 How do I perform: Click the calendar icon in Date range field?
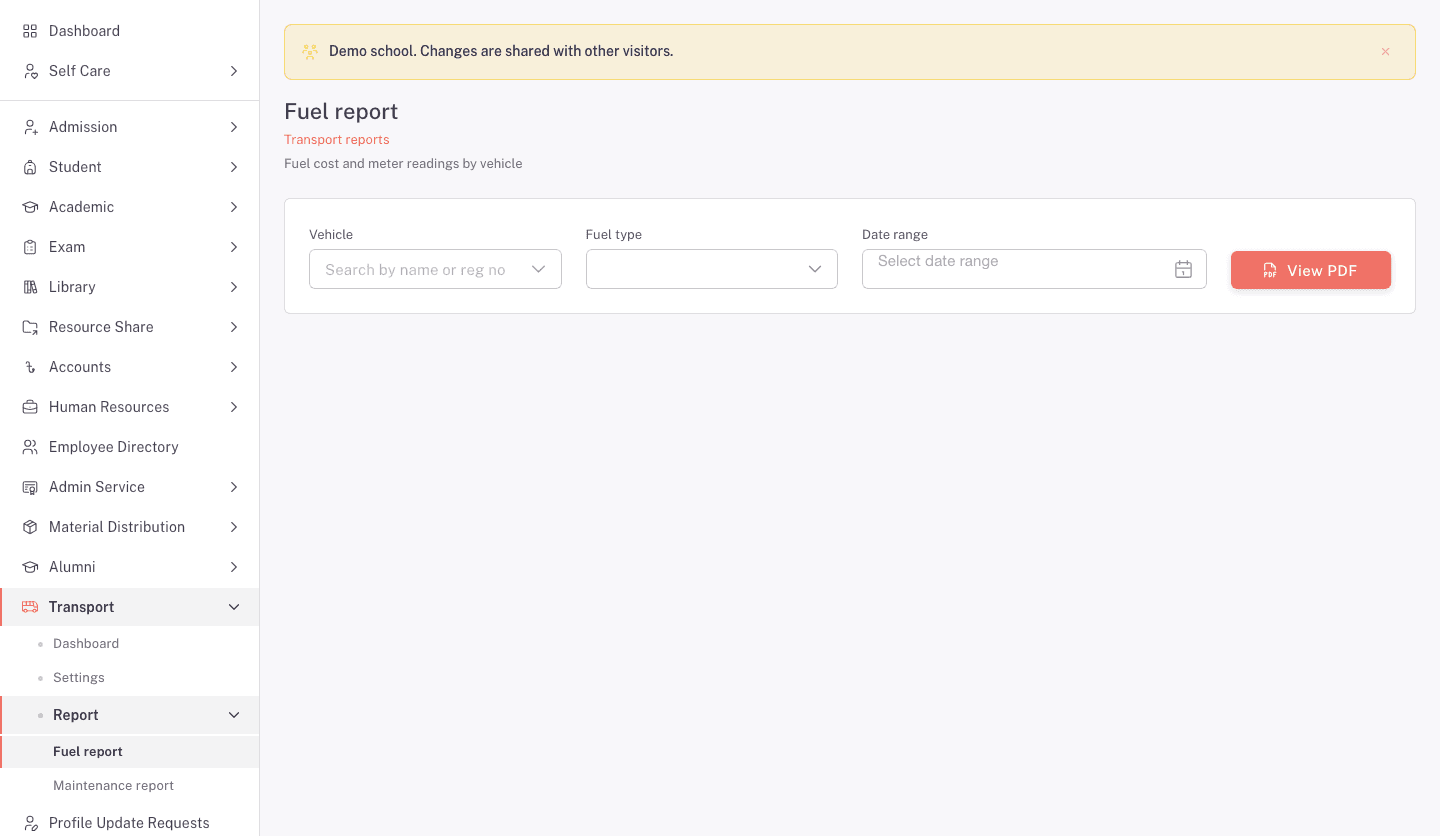point(1183,269)
